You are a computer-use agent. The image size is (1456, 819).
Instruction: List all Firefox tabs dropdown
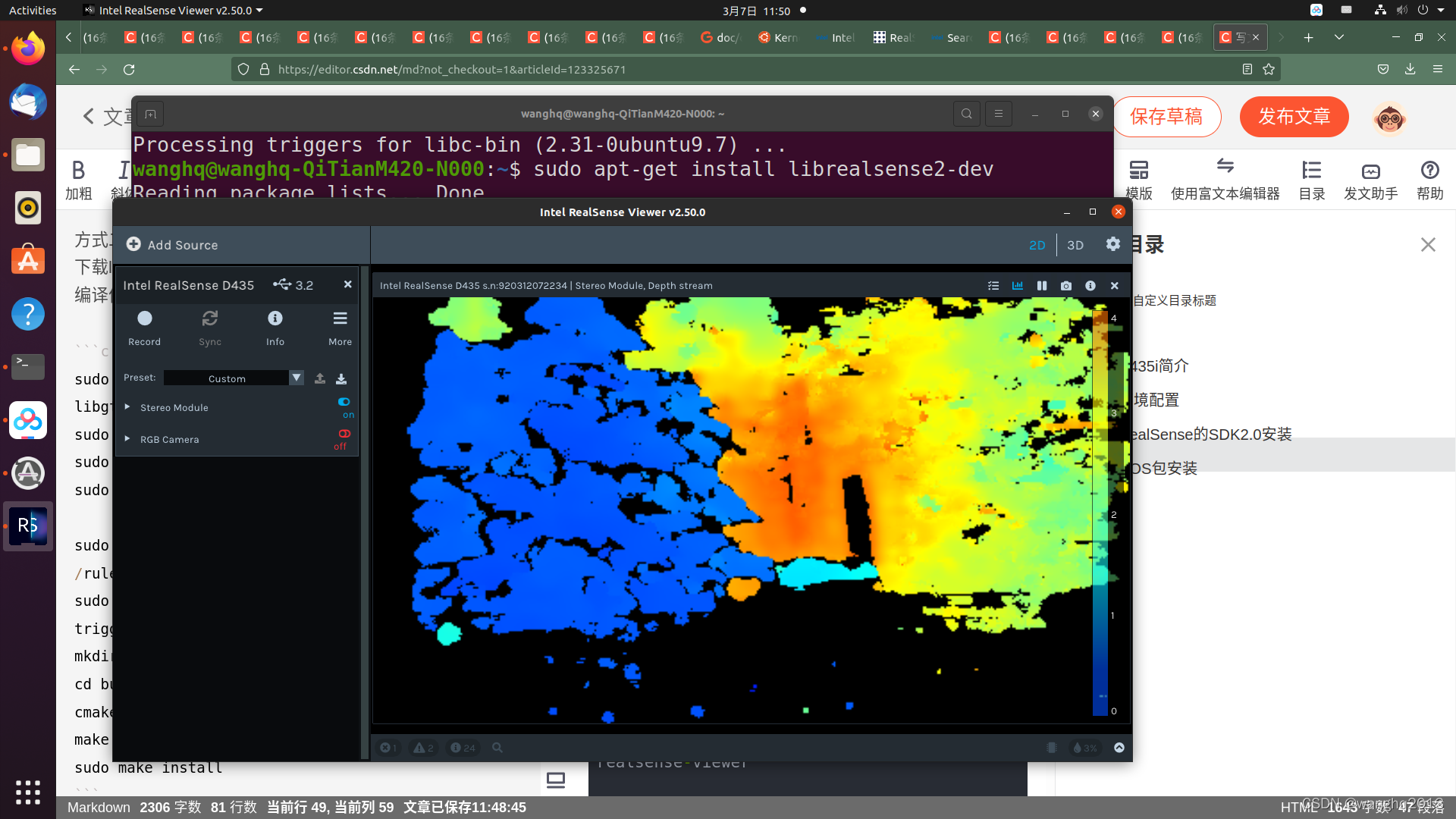pos(1339,37)
